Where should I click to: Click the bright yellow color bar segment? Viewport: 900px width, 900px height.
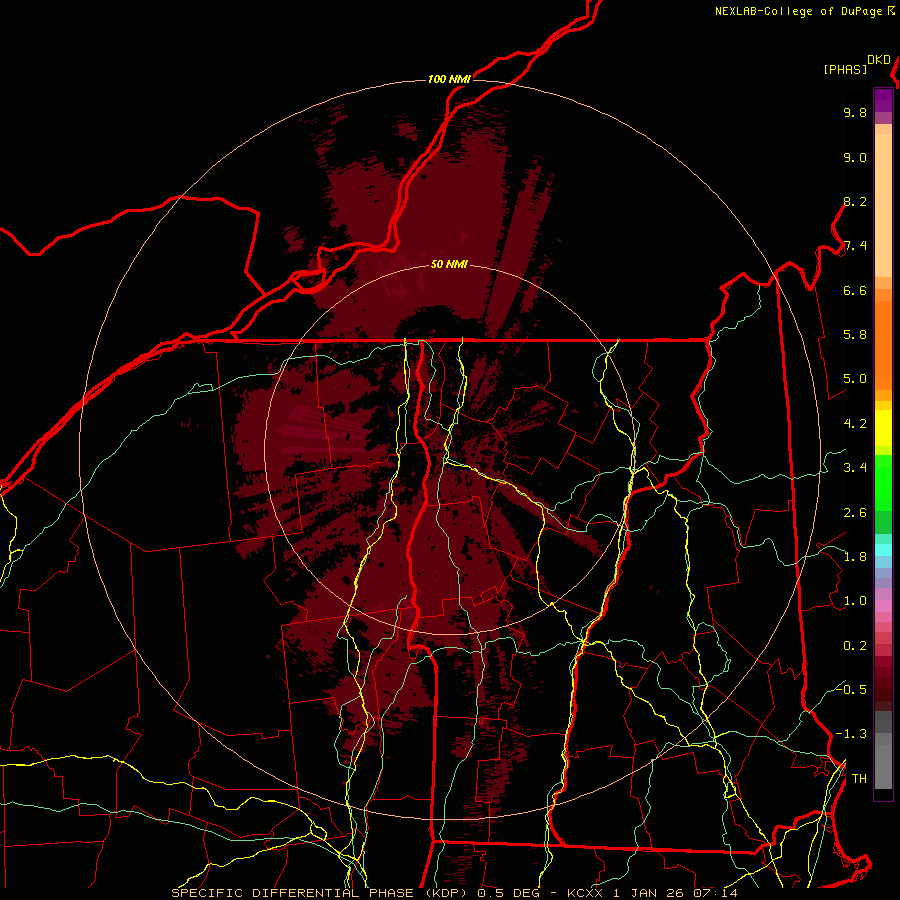(883, 428)
